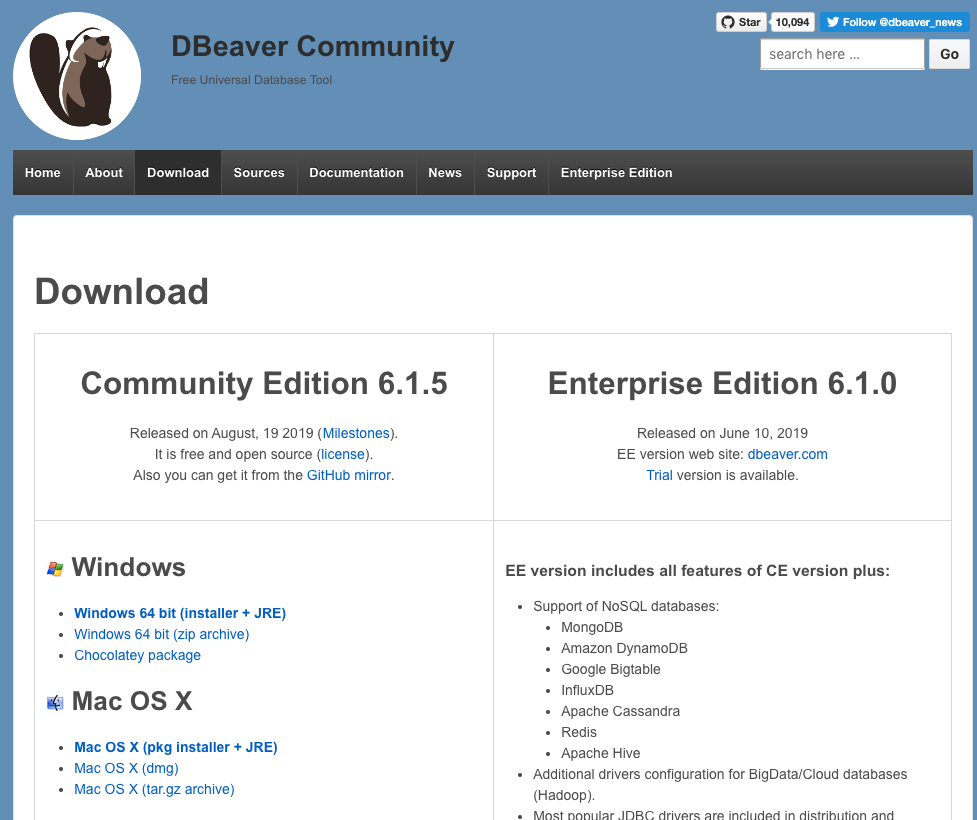Open the Support menu item
977x820 pixels.
[512, 173]
